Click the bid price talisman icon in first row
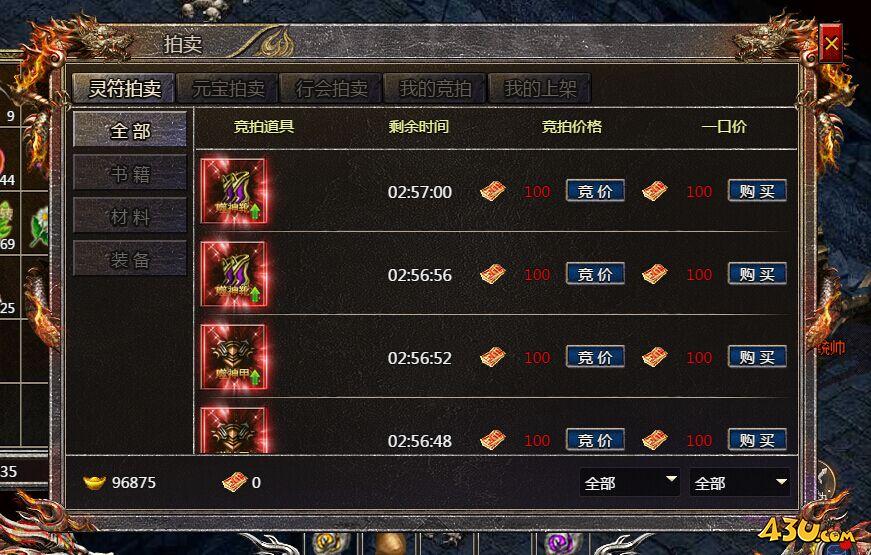Viewport: 871px width, 555px height. [x=493, y=191]
